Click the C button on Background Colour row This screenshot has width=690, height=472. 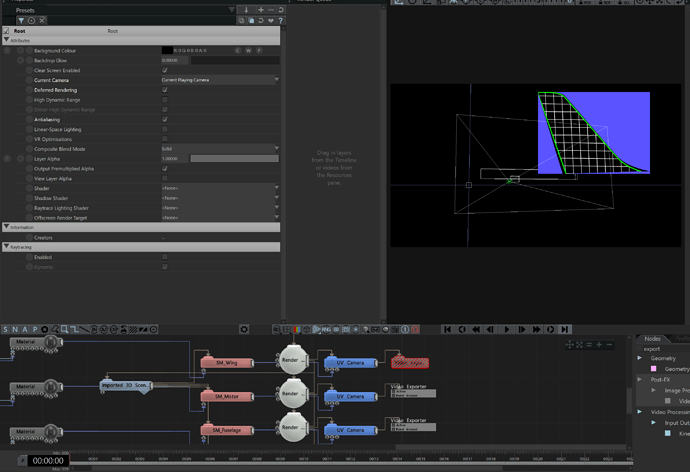[x=238, y=51]
